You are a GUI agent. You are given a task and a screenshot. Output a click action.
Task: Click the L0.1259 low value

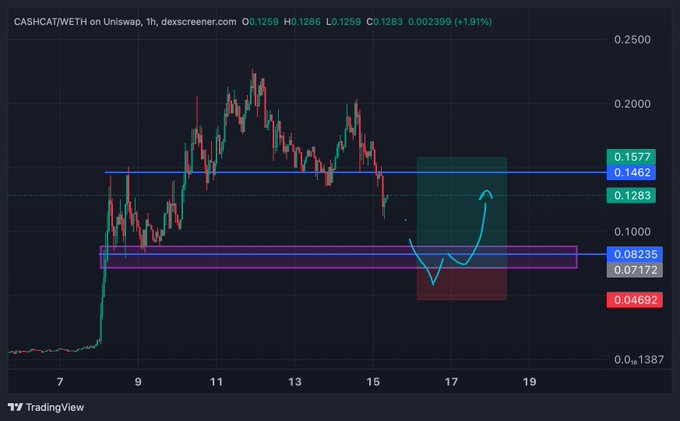pos(343,22)
